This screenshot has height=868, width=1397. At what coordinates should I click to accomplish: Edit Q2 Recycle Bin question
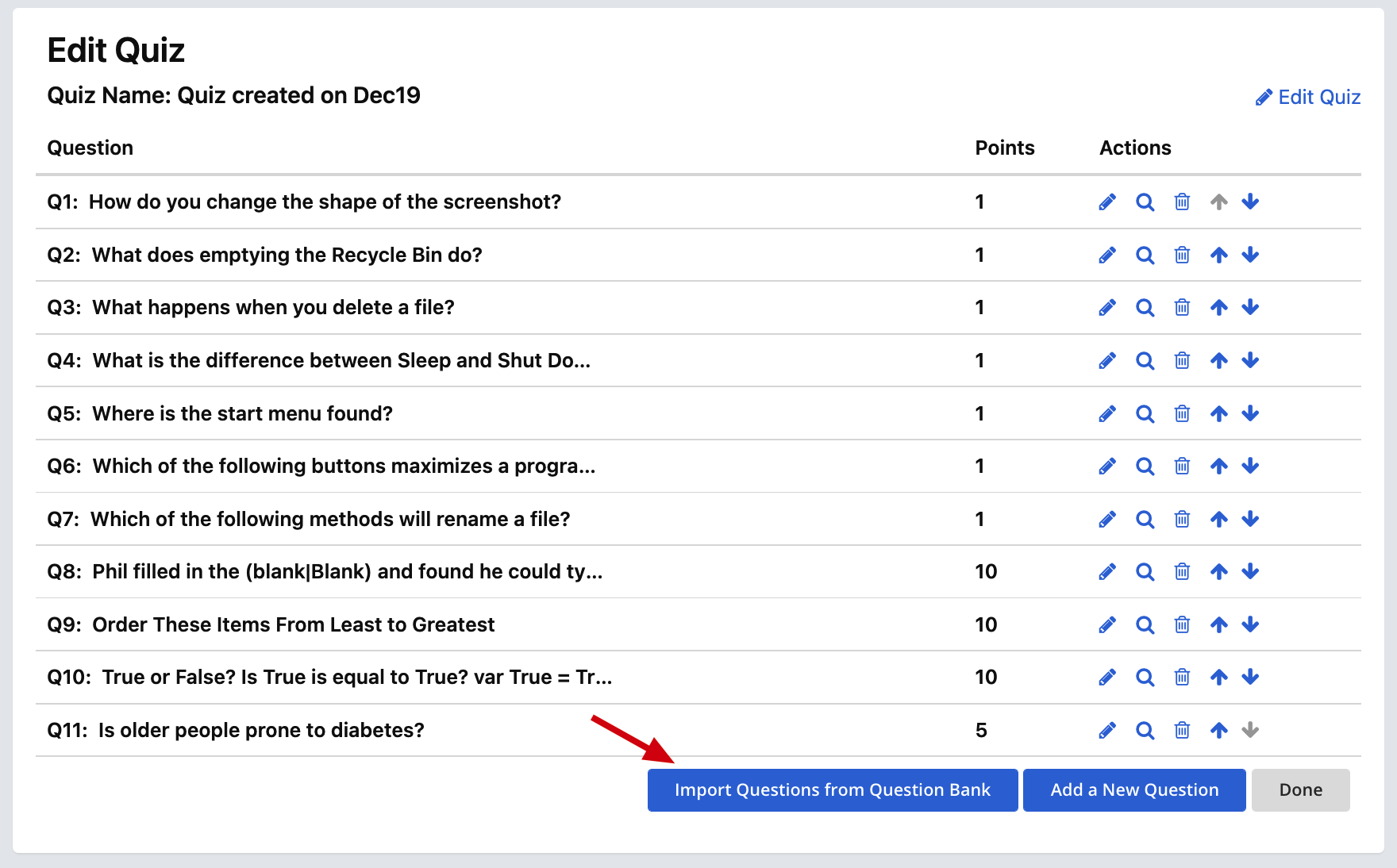[1107, 255]
